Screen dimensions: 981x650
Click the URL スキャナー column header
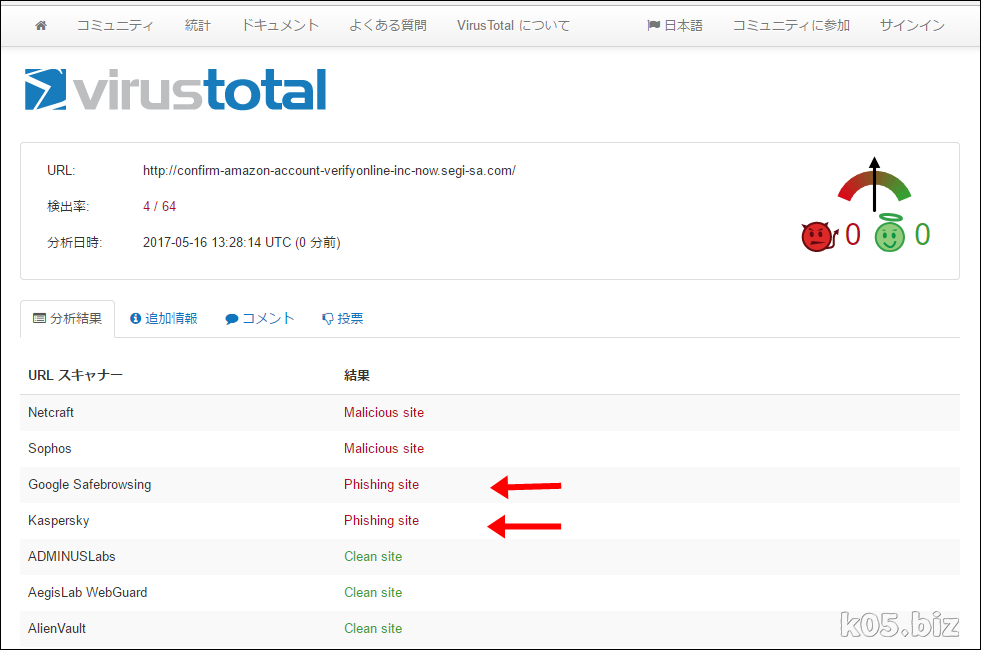[76, 375]
